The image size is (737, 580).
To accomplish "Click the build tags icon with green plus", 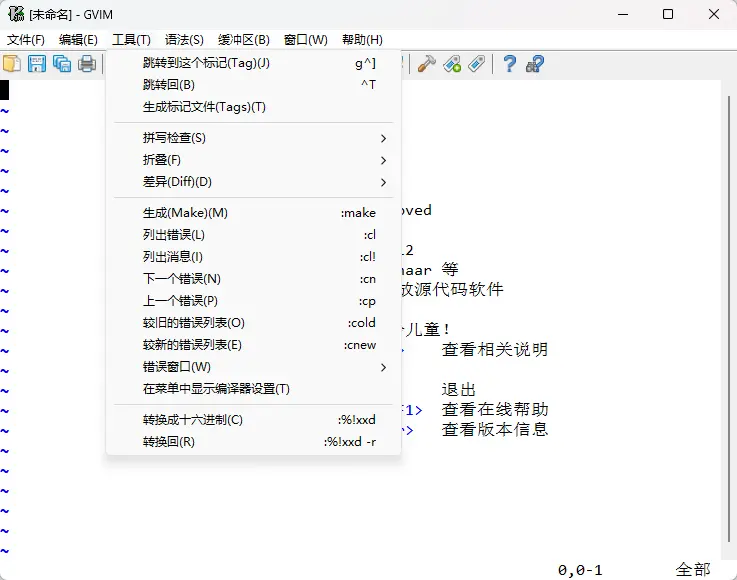I will [452, 63].
